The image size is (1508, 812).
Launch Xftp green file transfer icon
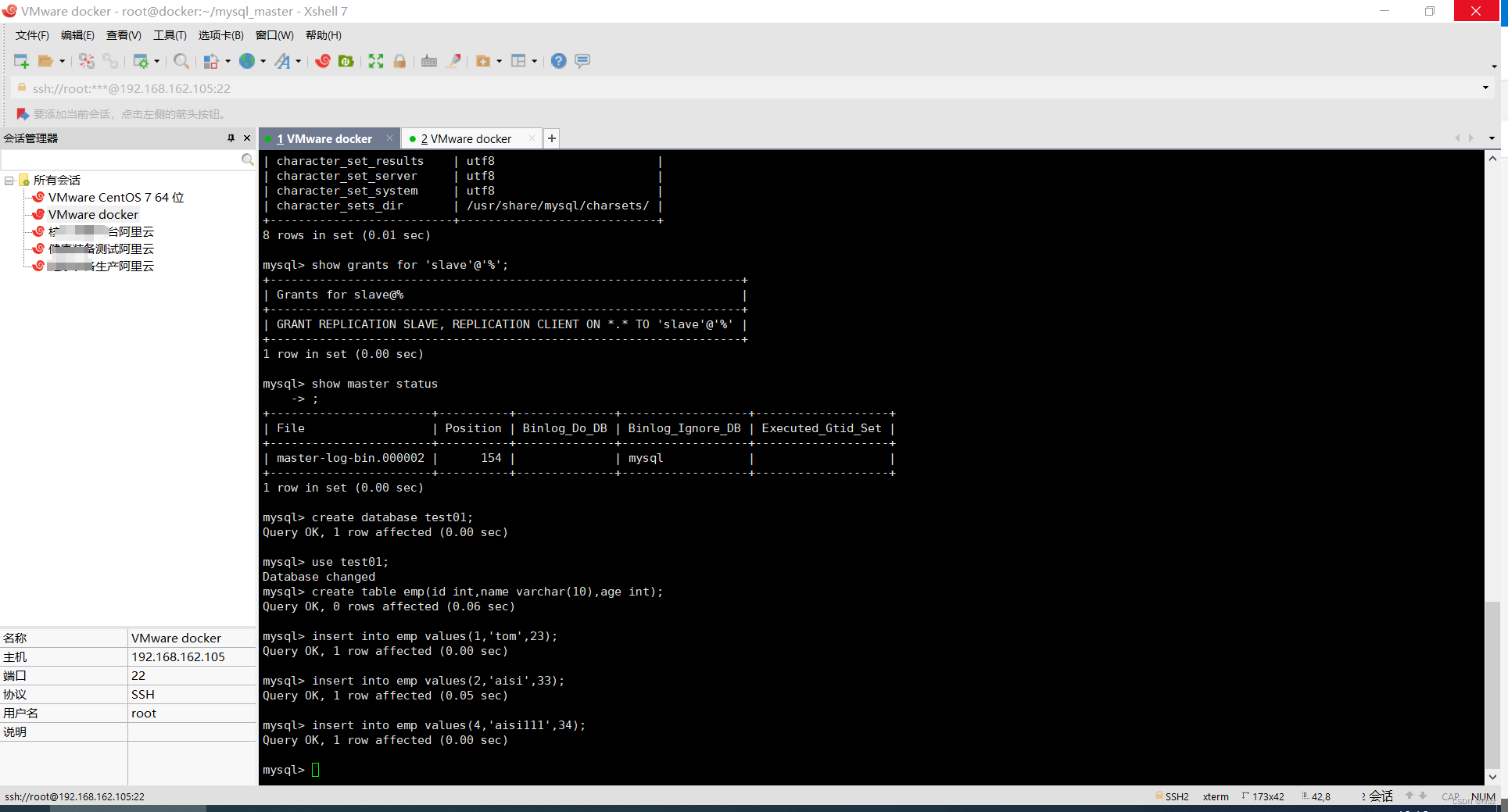click(x=346, y=61)
